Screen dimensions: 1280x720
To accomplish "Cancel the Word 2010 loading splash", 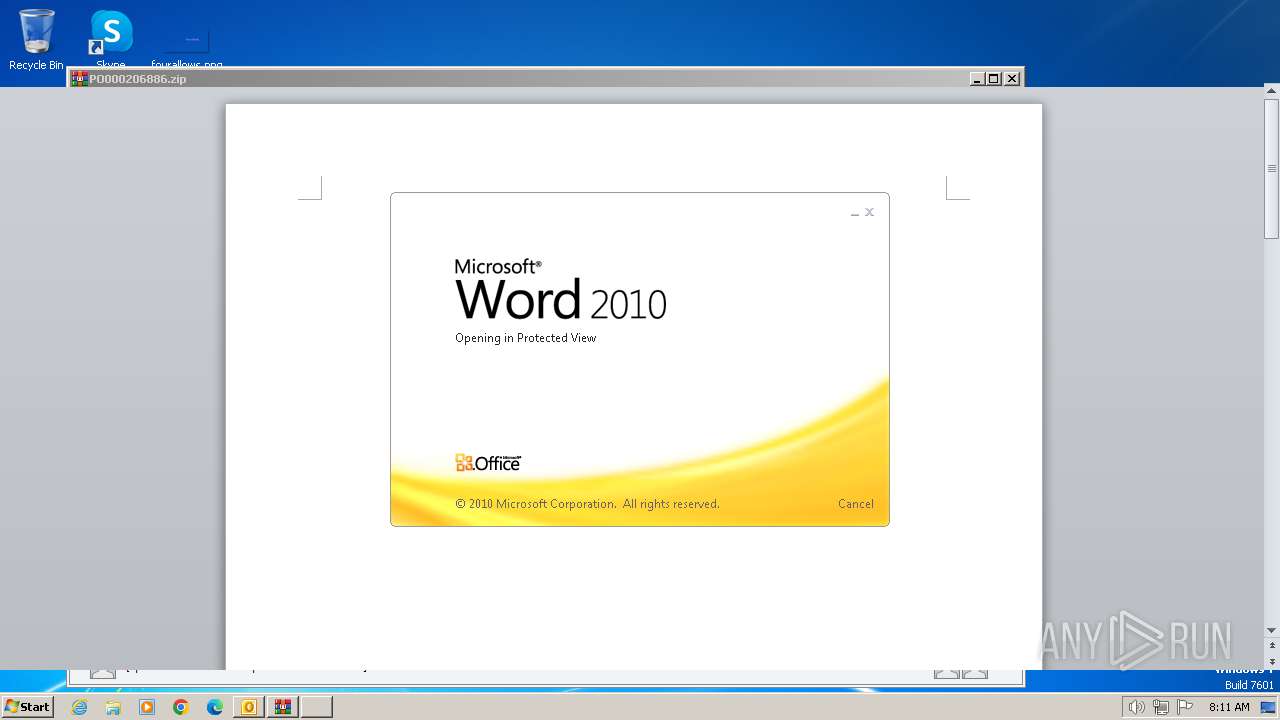I will tap(855, 504).
